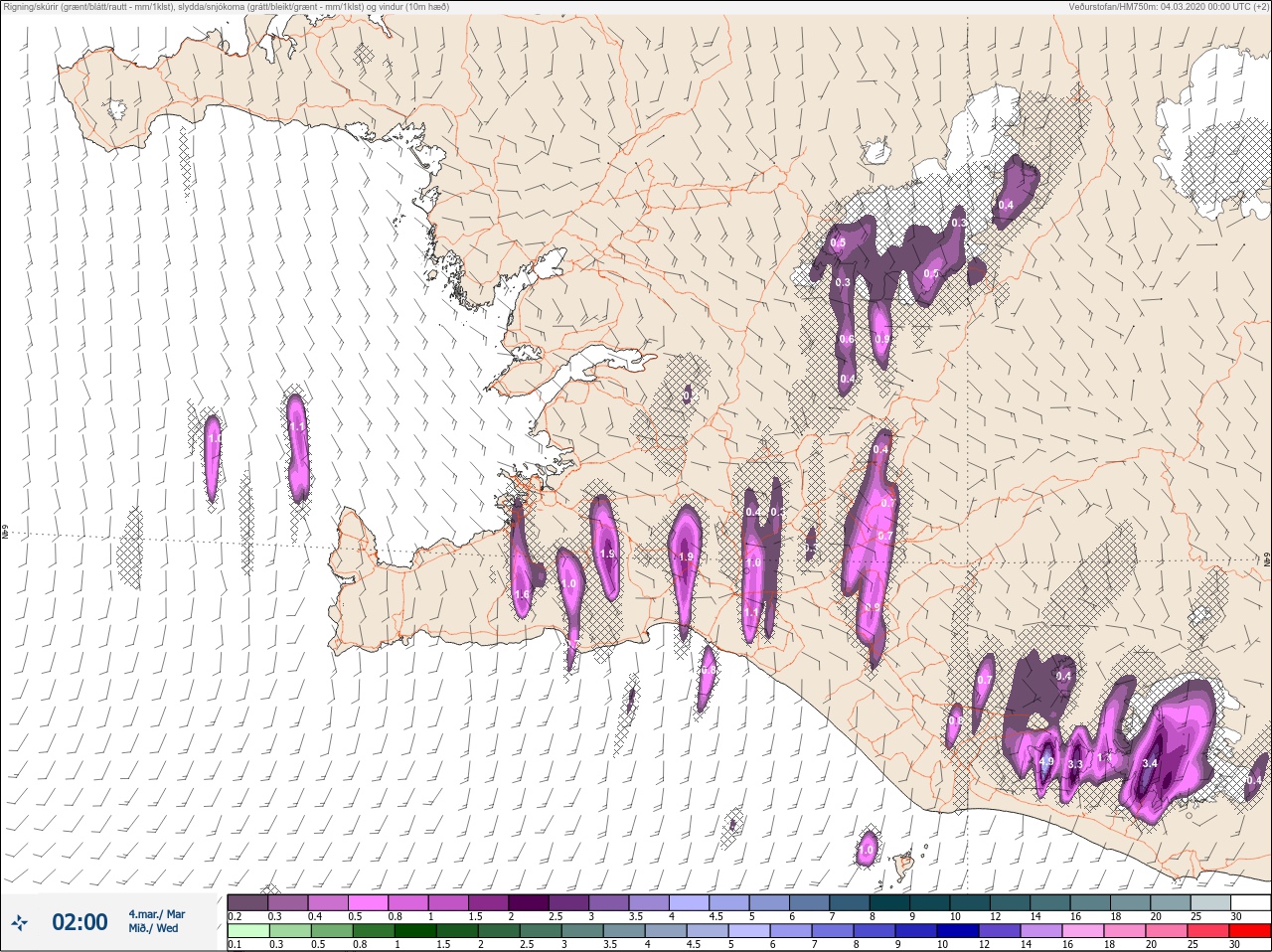Pick the dark plum 0.2 swatch, top legend
The height and width of the screenshot is (952, 1272).
click(247, 902)
